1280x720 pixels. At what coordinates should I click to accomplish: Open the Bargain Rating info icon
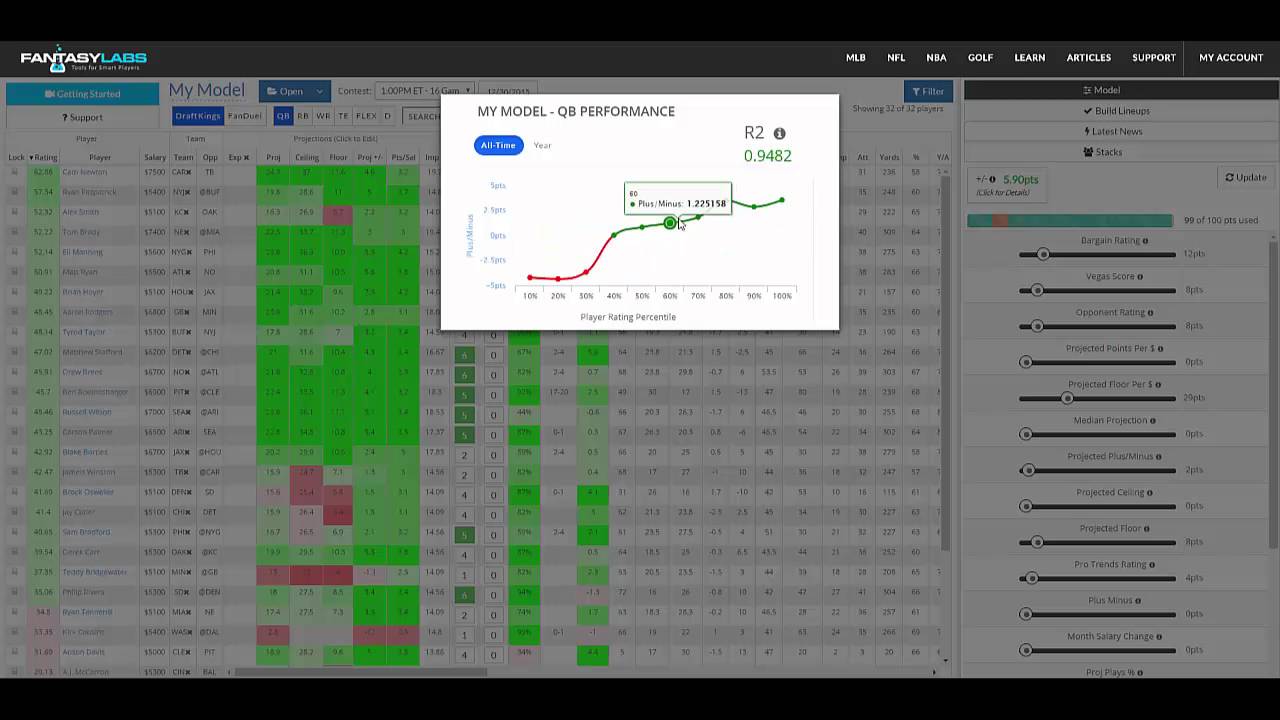(x=1145, y=241)
